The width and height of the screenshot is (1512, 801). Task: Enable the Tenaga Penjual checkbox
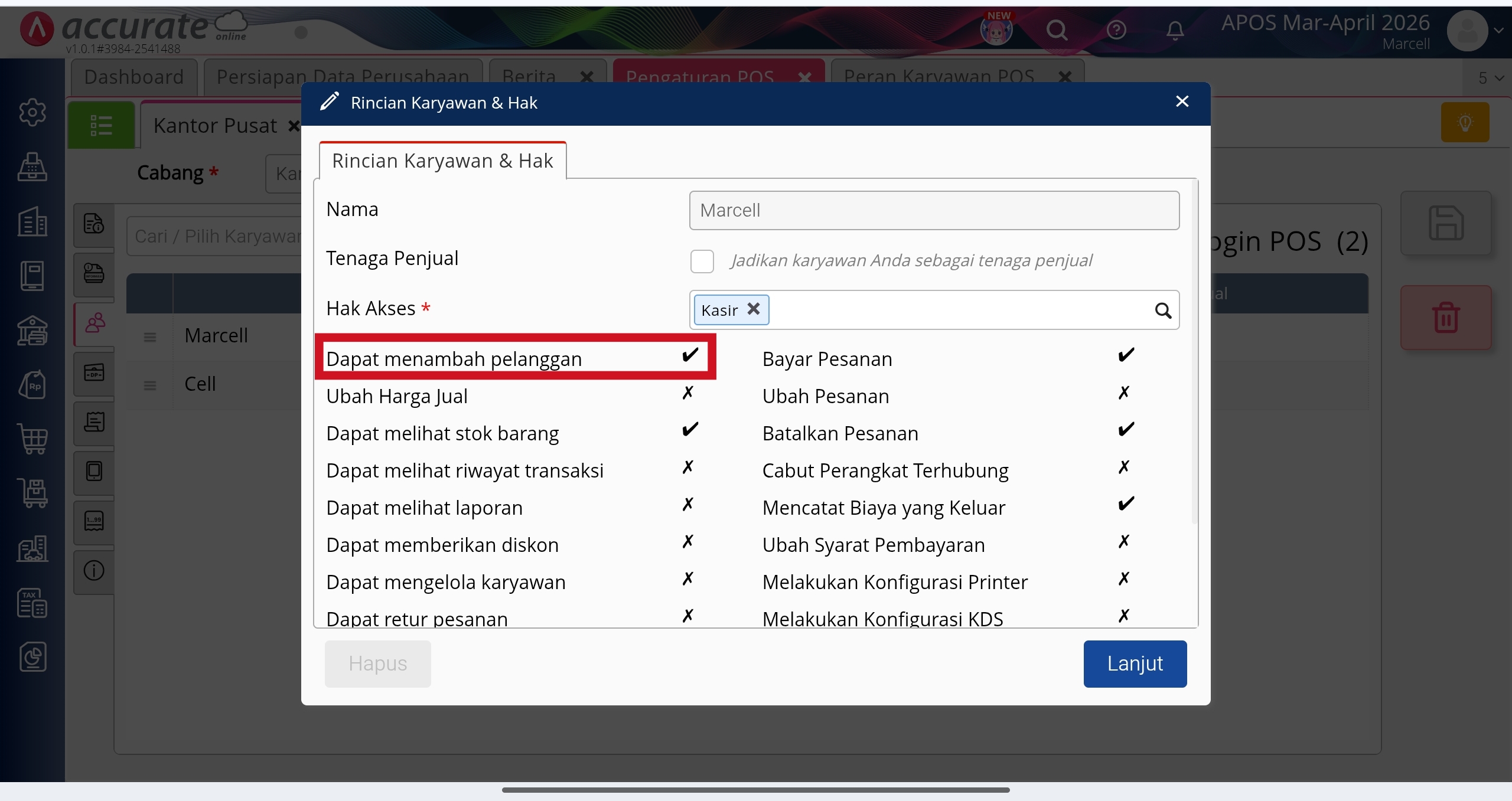[x=702, y=261]
